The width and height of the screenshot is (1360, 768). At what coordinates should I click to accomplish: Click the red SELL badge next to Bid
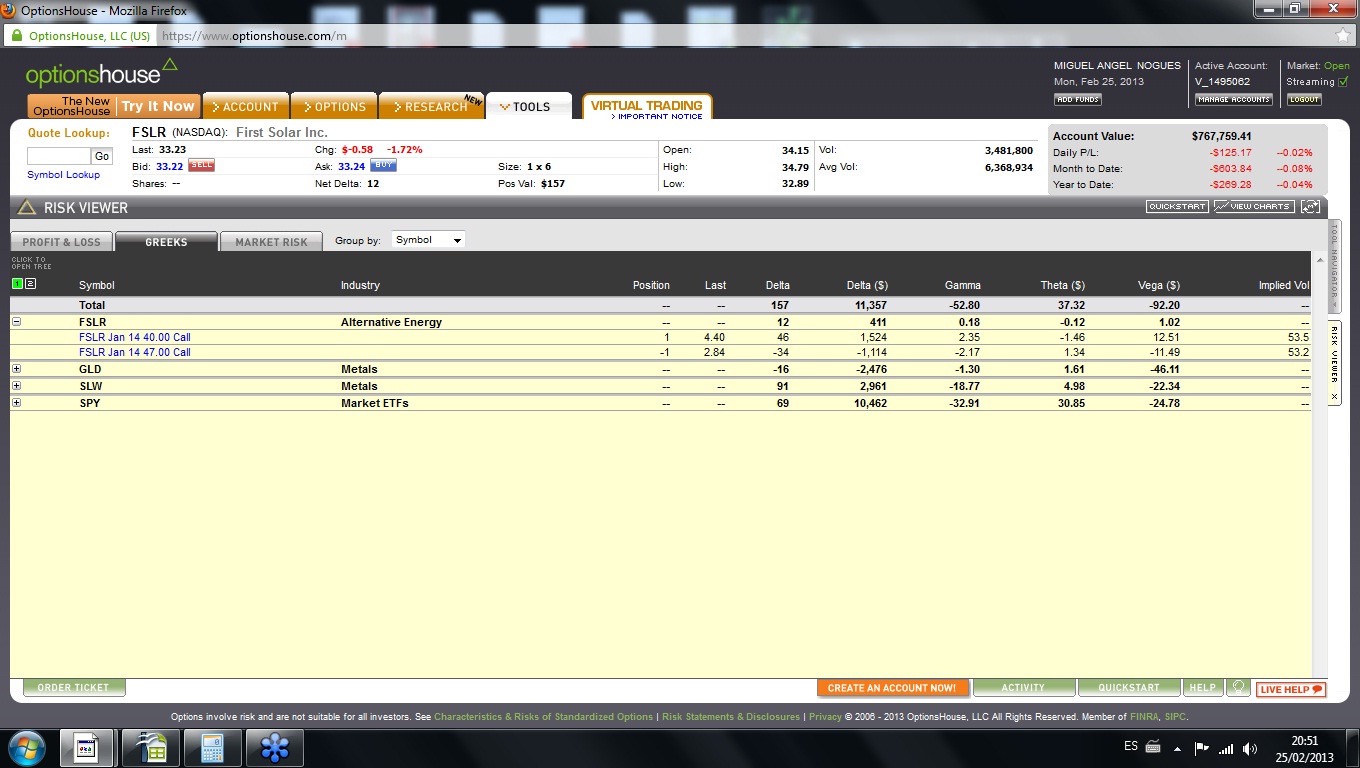201,166
